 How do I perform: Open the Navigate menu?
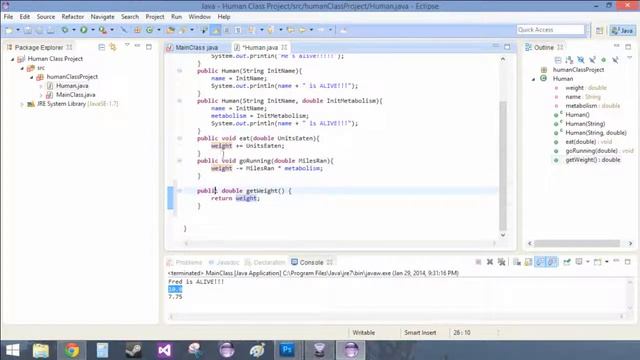pos(102,17)
